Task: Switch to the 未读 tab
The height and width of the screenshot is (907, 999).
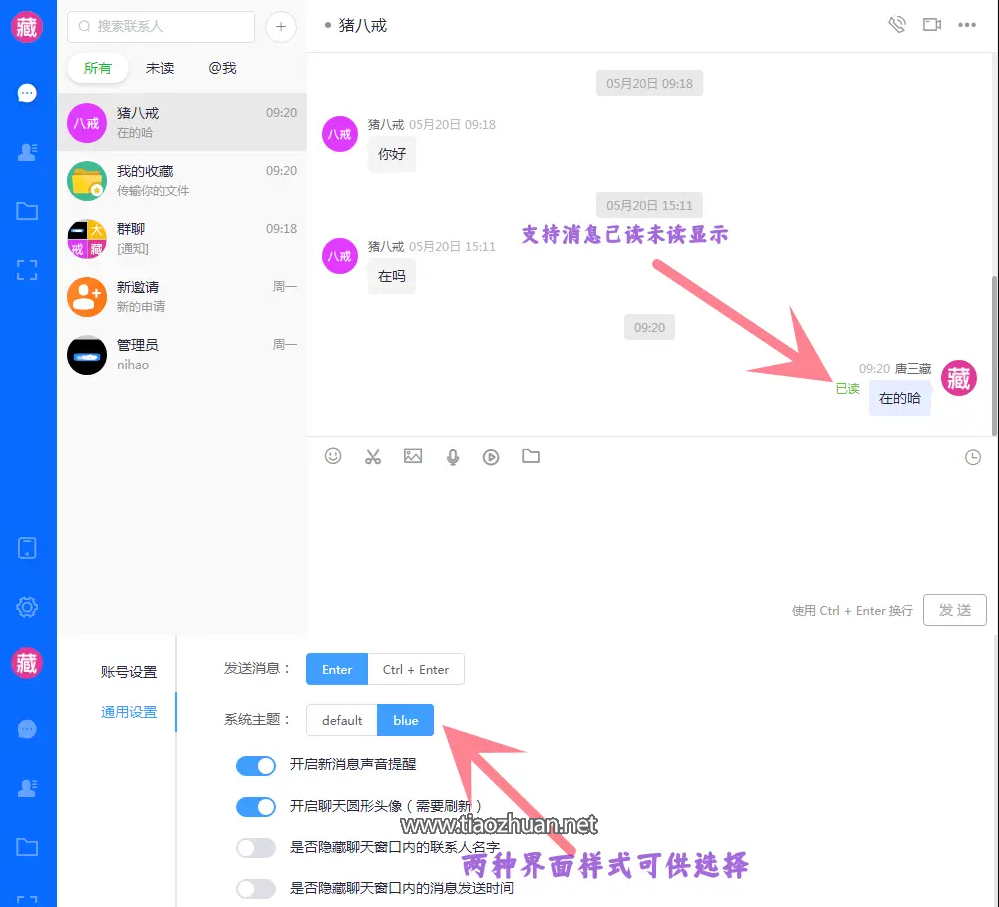Action: point(160,68)
